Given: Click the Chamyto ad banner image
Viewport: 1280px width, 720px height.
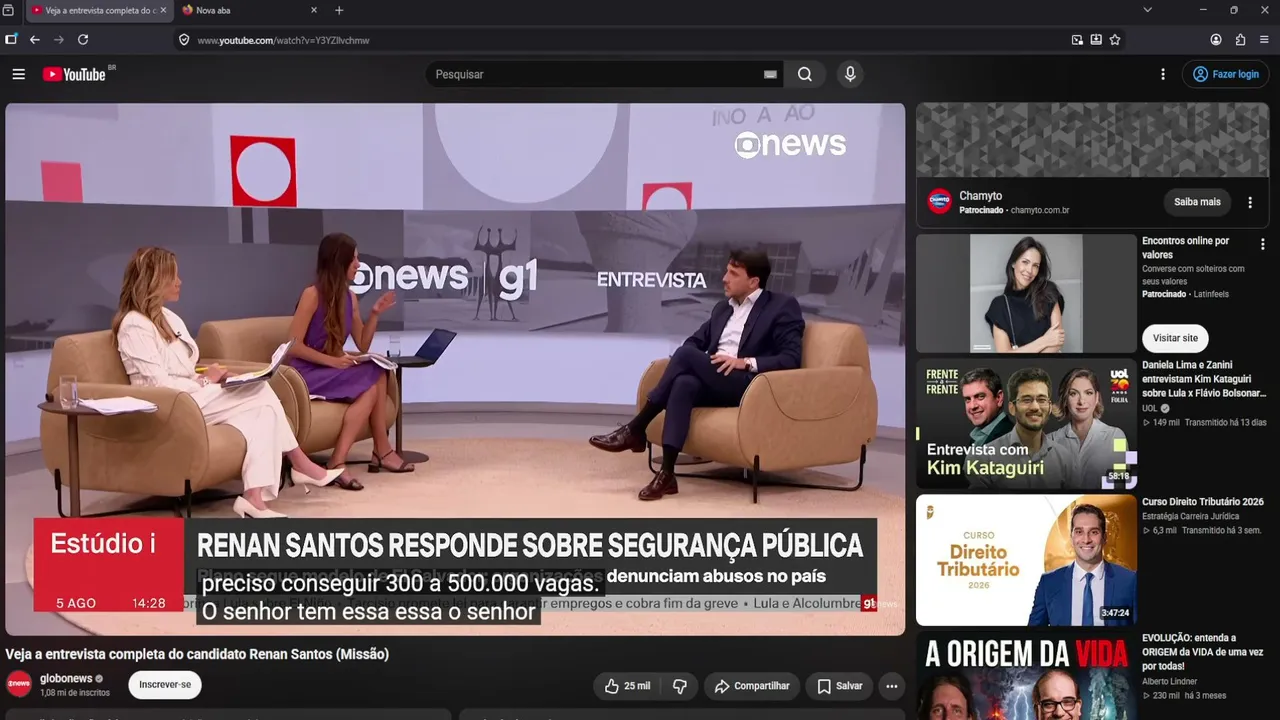Looking at the screenshot, I should [x=1092, y=140].
